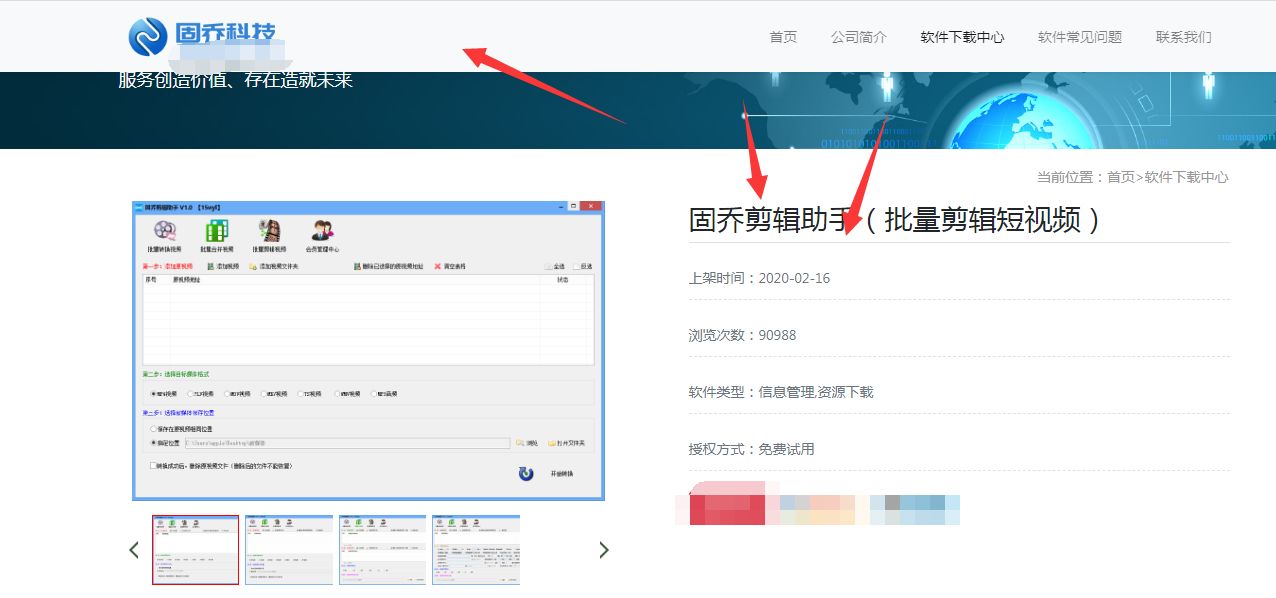This screenshot has width=1276, height=598.
Task: Expand next thumbnails with the right arrow
Action: pyautogui.click(x=604, y=549)
